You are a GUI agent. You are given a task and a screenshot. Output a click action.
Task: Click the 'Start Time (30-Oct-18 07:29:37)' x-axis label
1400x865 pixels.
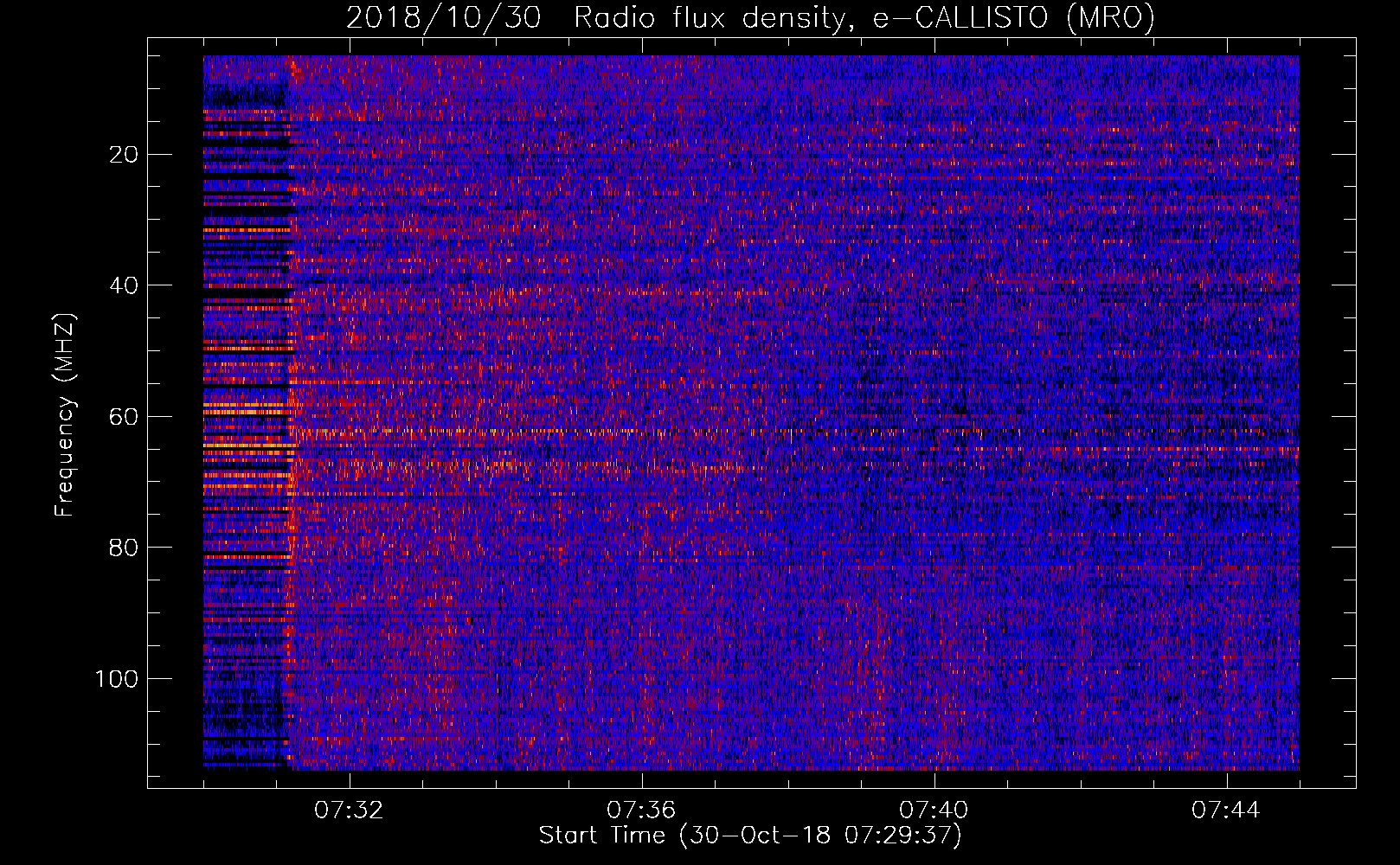(750, 836)
